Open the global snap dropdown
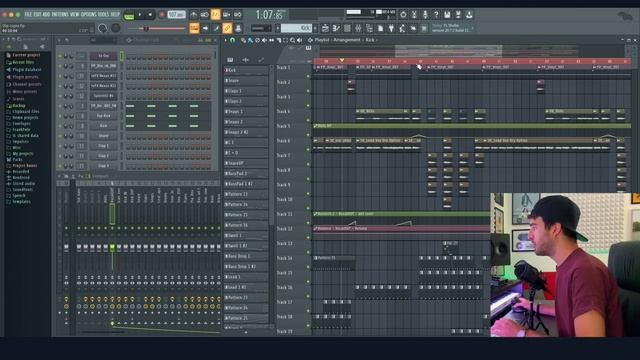The image size is (640, 360). (x=261, y=29)
